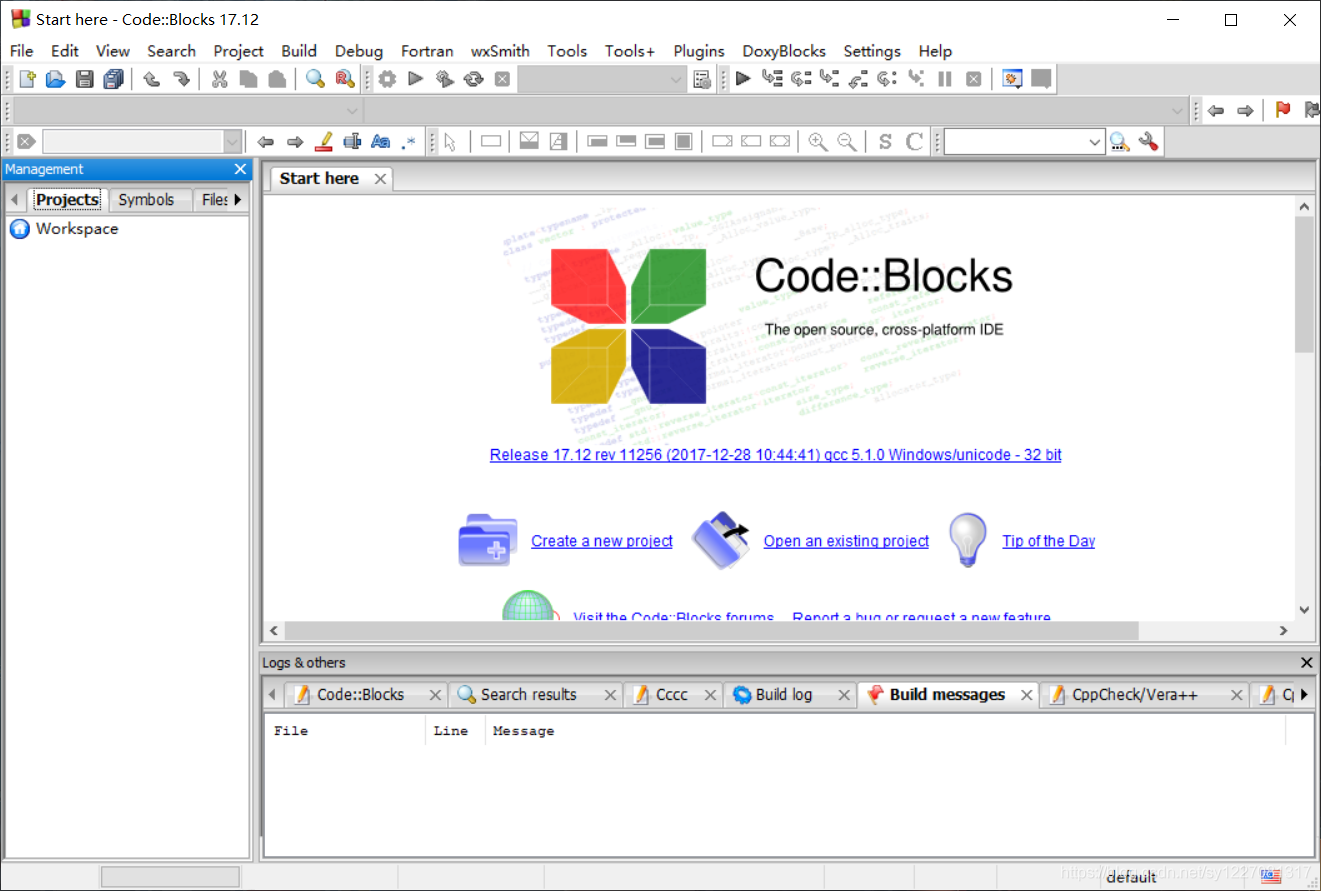Toggle the S button in toolbar
Screen dimensions: 1321x891
click(885, 142)
